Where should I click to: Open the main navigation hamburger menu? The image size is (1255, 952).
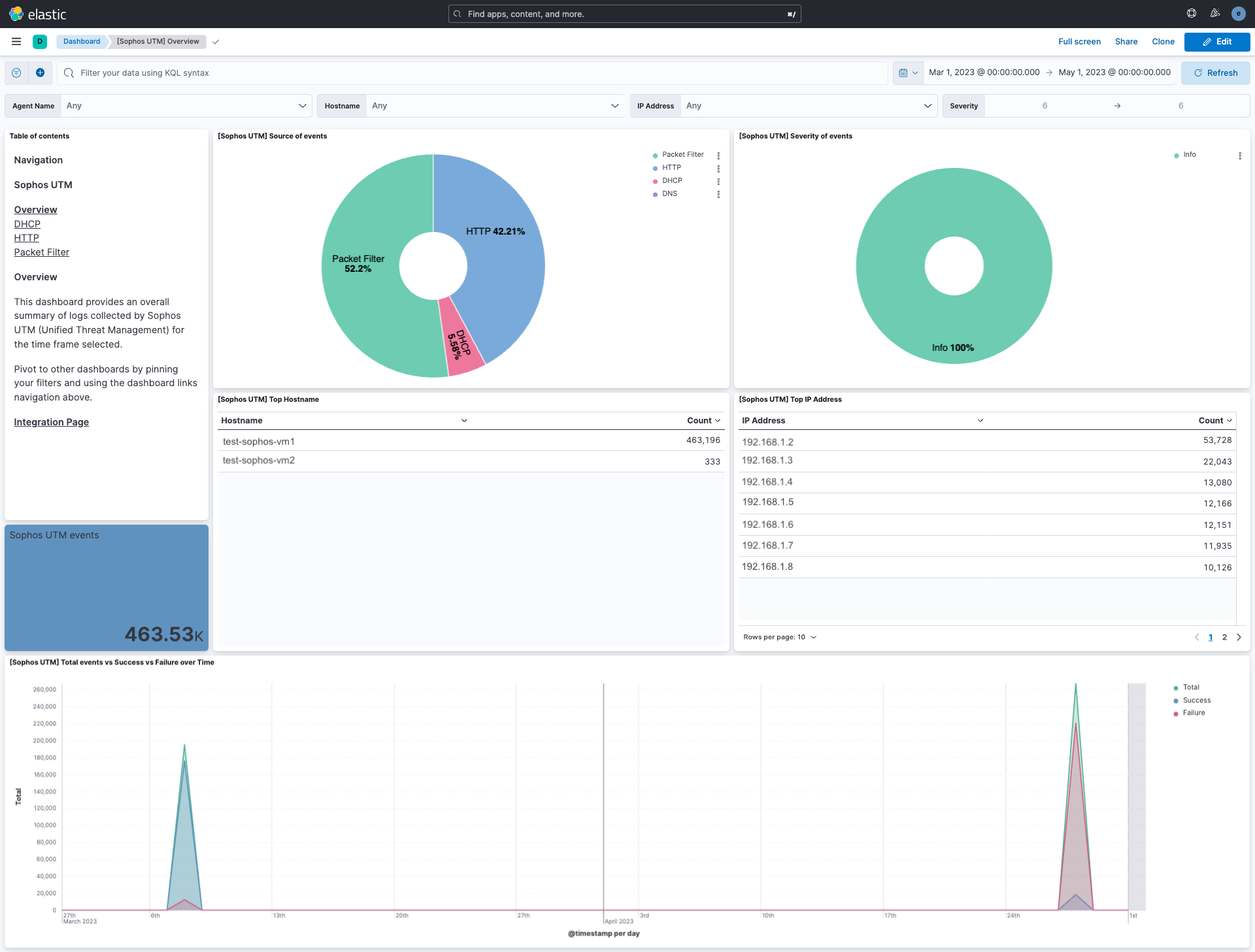click(x=16, y=41)
